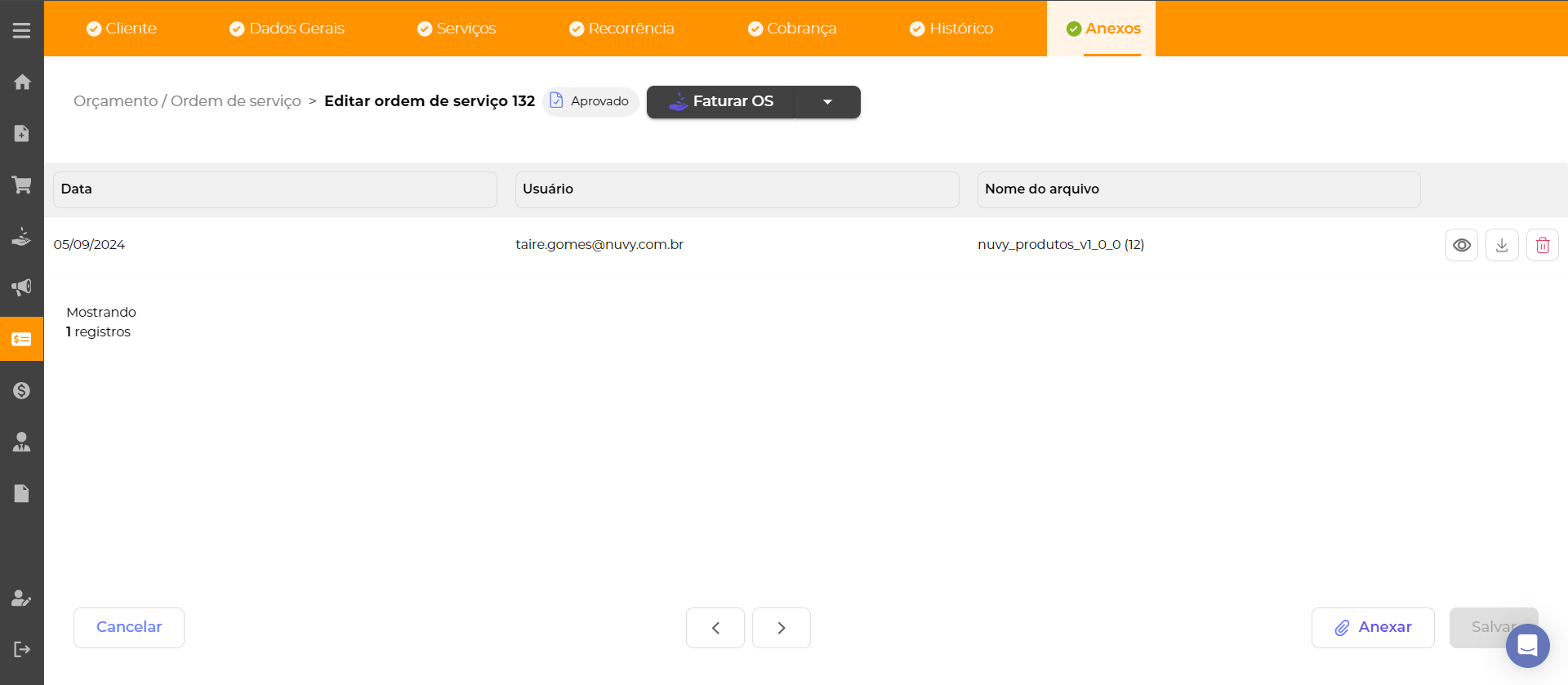This screenshot has width=1568, height=685.
Task: Go to the previous page arrow
Action: pos(715,628)
